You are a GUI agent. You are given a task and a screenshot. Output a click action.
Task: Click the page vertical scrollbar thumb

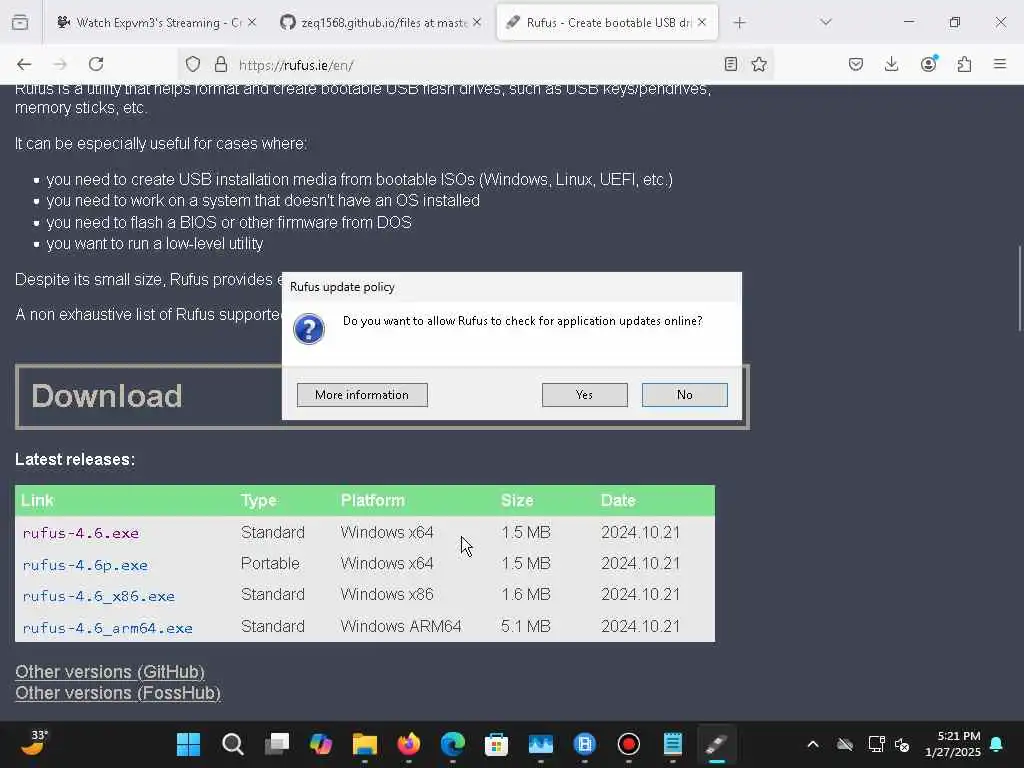click(x=1019, y=287)
